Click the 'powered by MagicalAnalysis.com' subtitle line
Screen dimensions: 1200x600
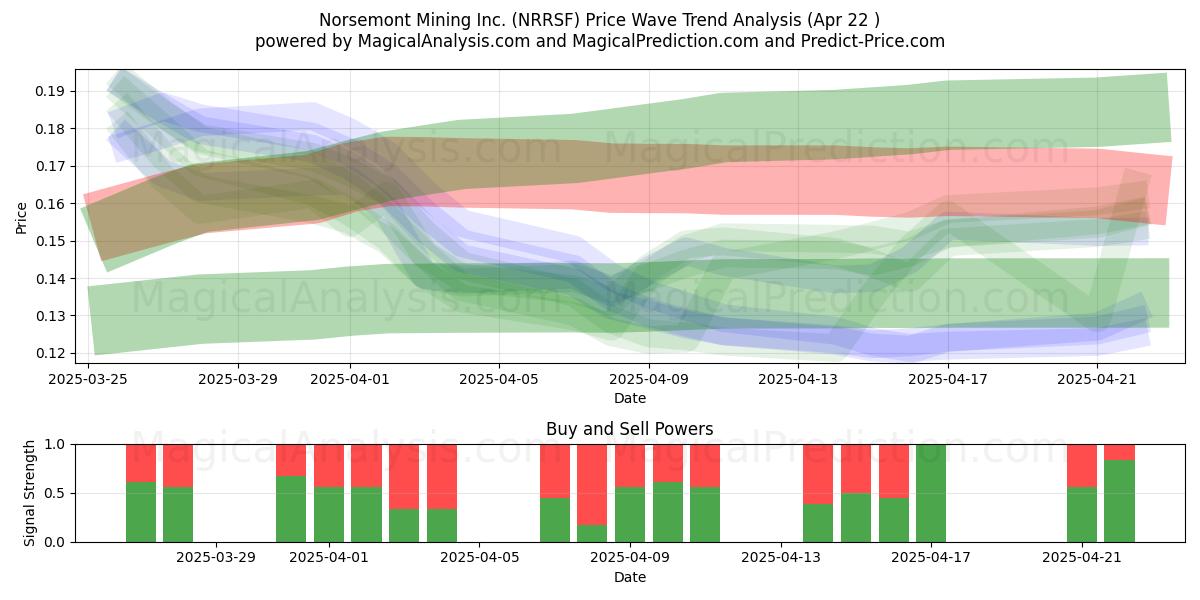pos(600,41)
